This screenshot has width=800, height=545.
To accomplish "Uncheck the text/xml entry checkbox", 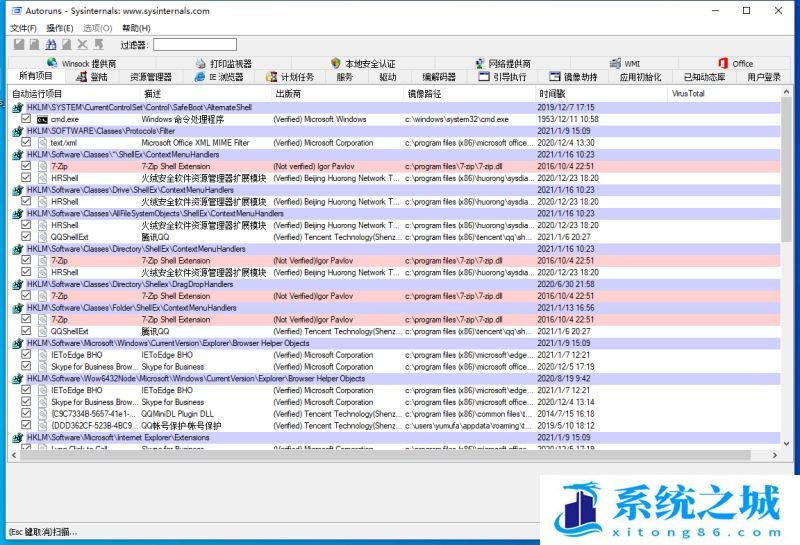I will tap(26, 142).
